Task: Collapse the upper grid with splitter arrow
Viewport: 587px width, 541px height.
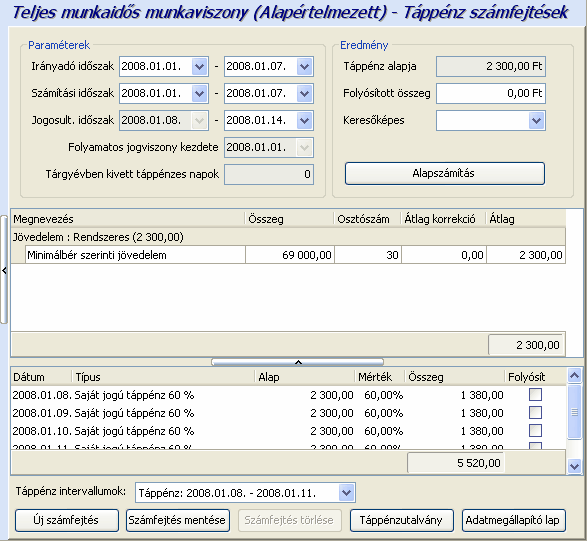Action: [x=298, y=362]
